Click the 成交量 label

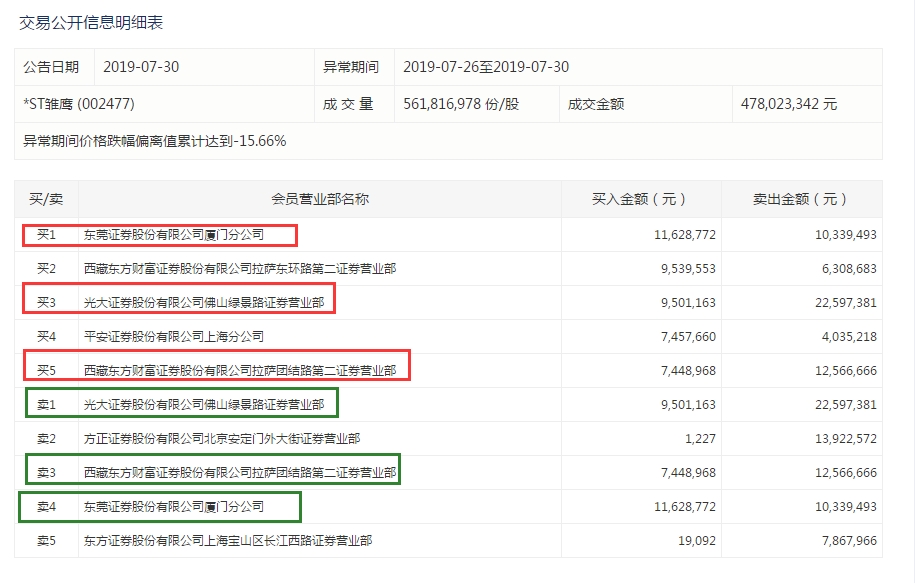point(348,104)
